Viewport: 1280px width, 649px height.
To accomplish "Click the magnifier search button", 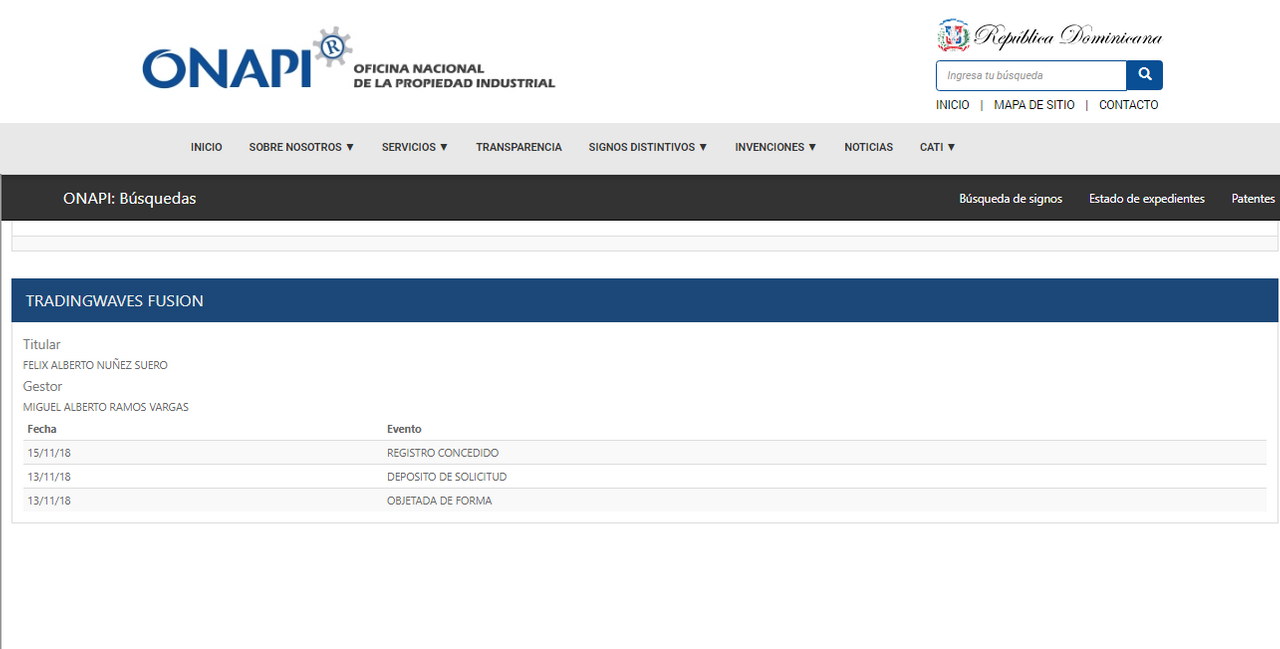I will coord(1144,75).
